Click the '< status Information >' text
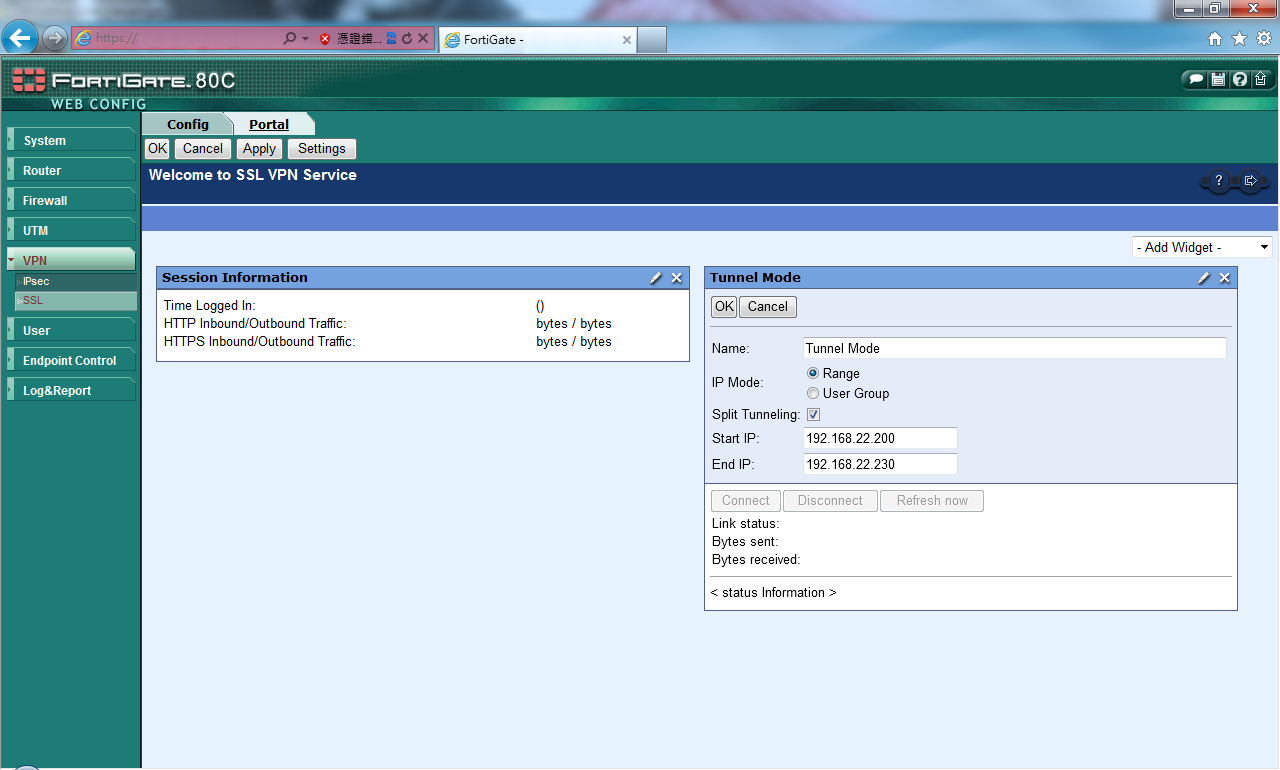 tap(774, 593)
